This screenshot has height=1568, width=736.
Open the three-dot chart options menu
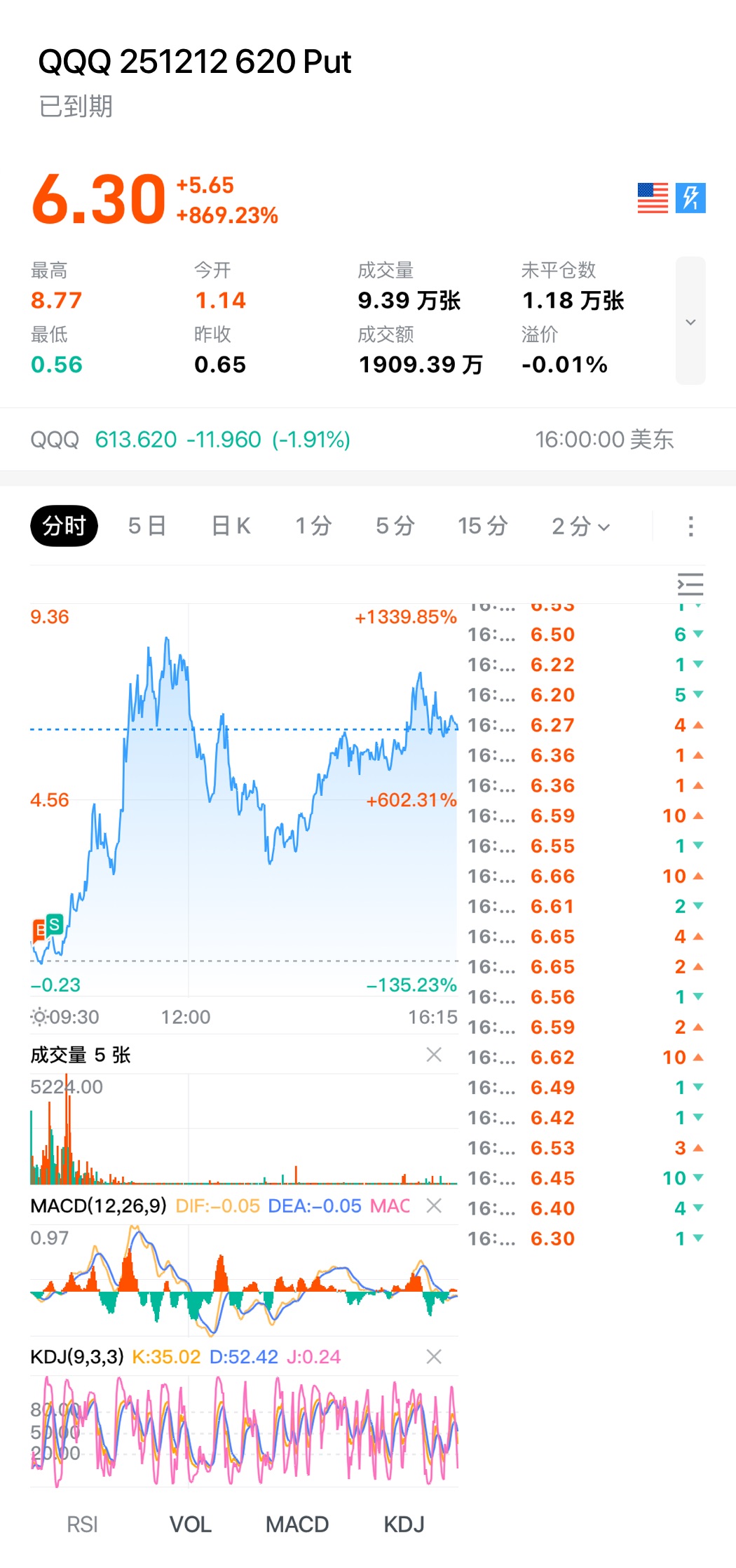[690, 526]
